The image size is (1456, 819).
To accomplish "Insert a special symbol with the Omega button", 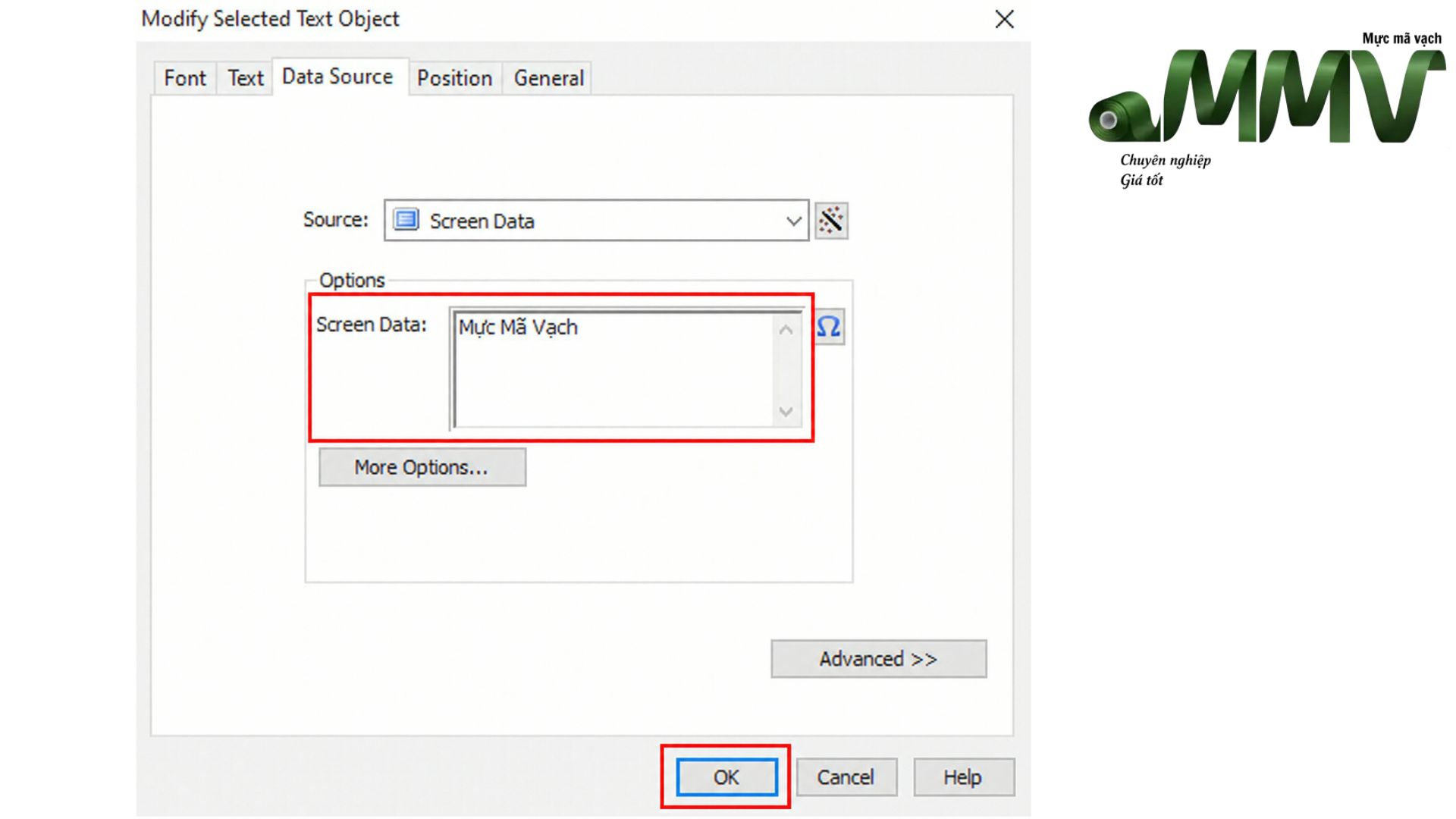I will pyautogui.click(x=829, y=327).
